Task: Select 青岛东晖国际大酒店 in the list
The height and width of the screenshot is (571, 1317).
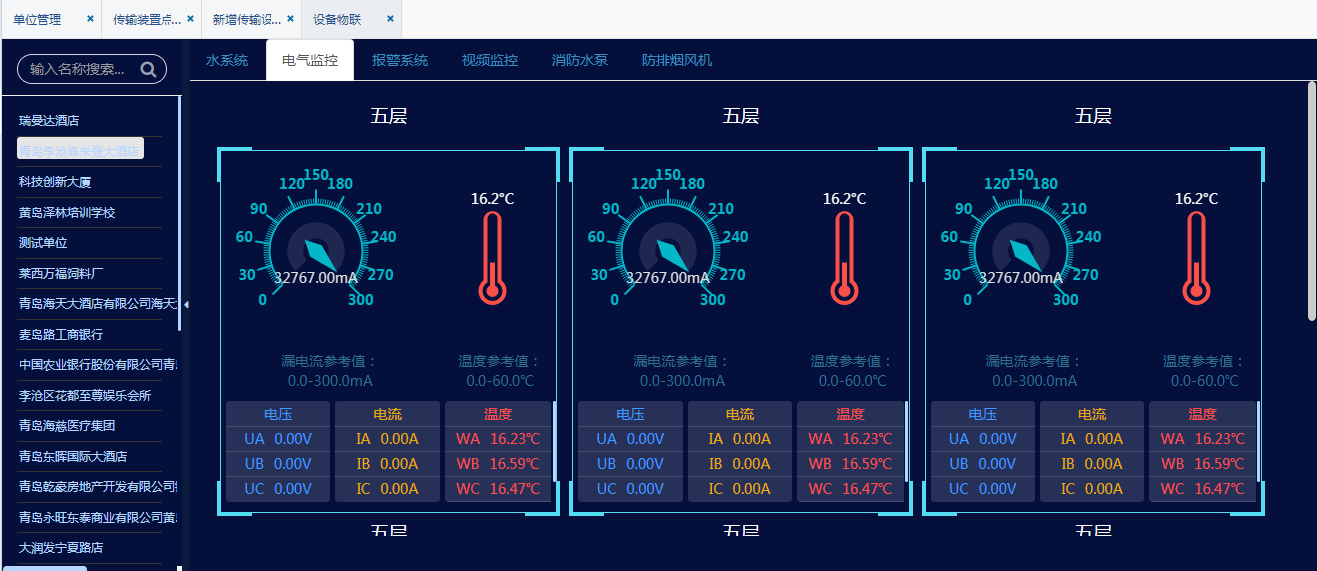Action: click(73, 456)
